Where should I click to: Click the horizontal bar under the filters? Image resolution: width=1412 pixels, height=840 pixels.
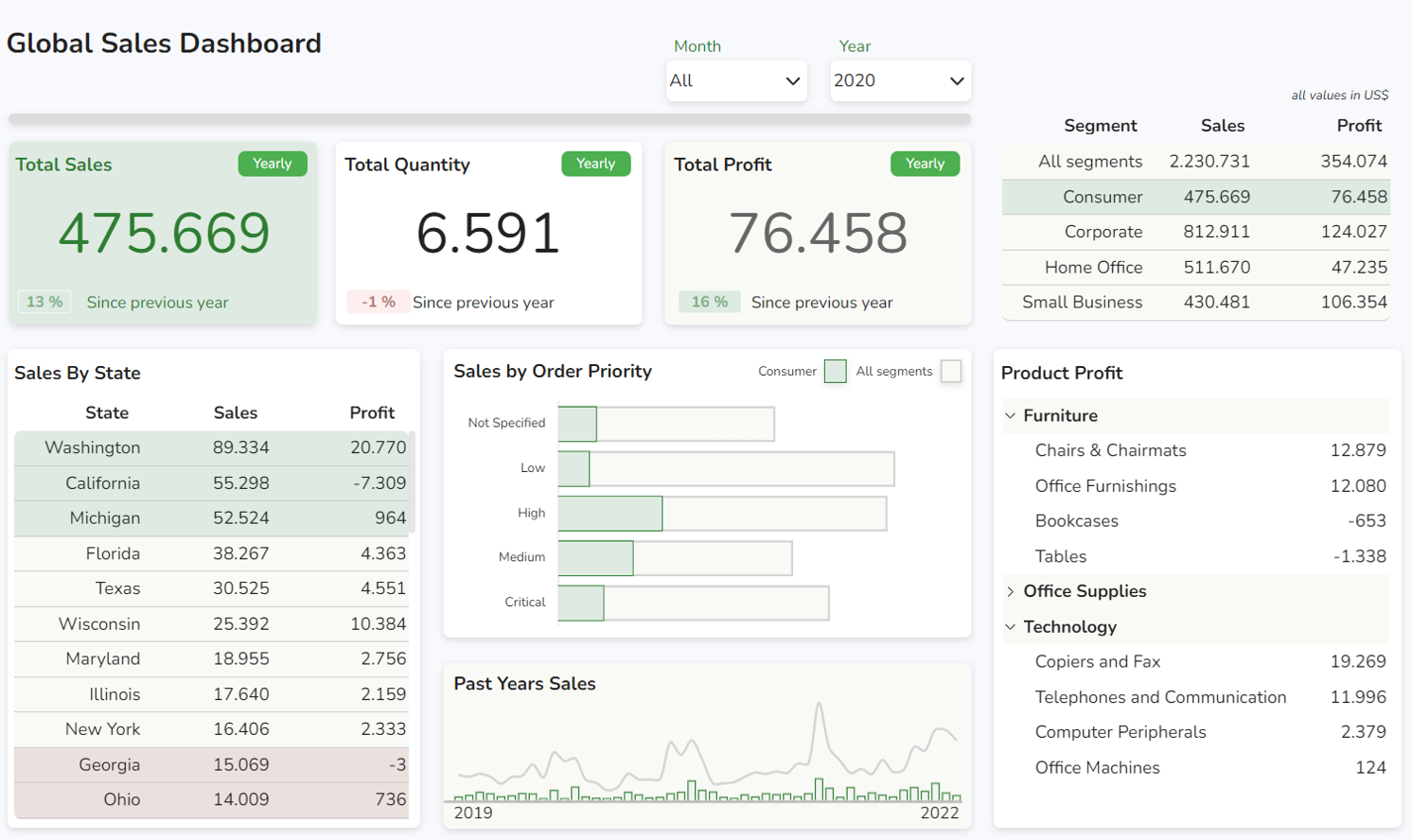click(x=489, y=119)
